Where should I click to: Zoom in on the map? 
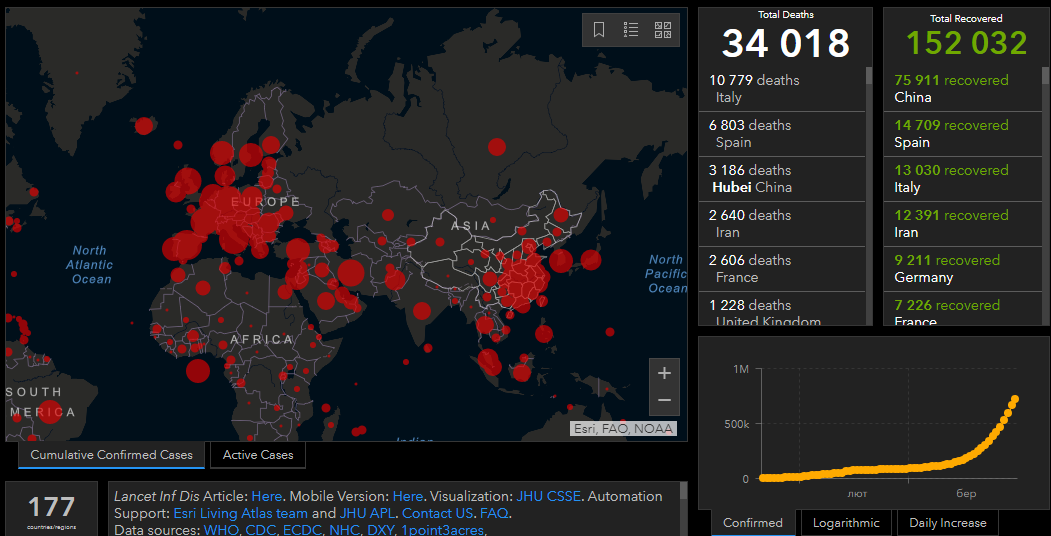[x=664, y=373]
